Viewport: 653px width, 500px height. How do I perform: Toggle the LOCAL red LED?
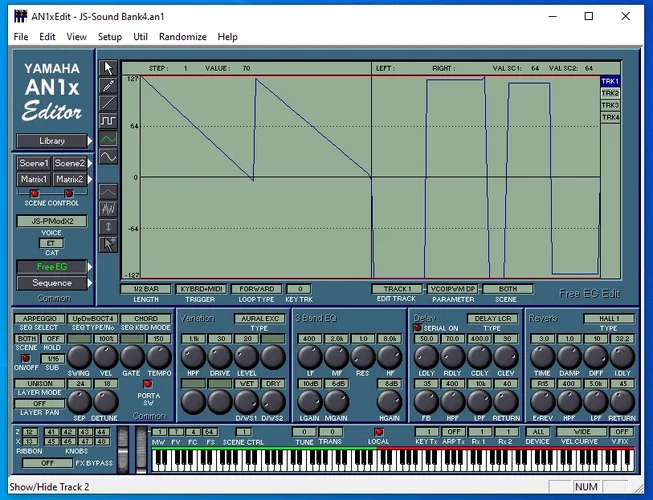pos(379,432)
